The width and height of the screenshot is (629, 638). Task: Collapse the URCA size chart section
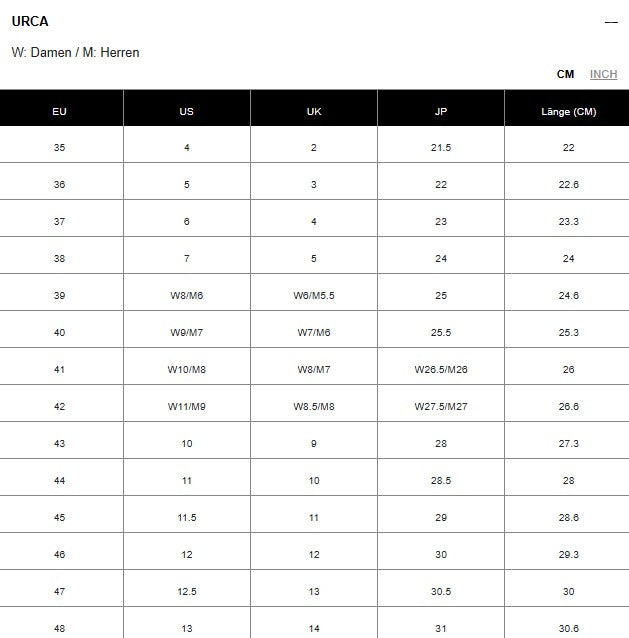pos(611,22)
